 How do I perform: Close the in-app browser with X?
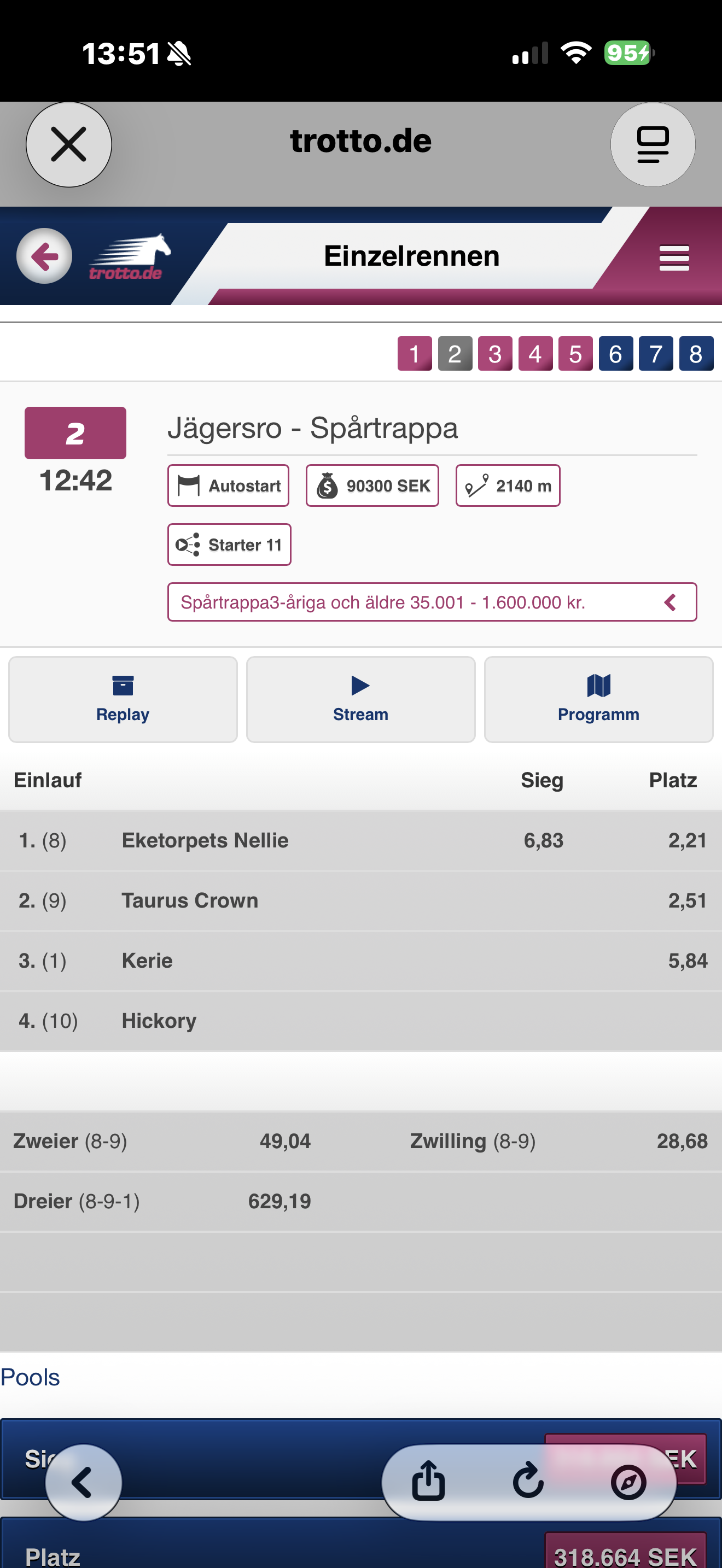point(69,144)
